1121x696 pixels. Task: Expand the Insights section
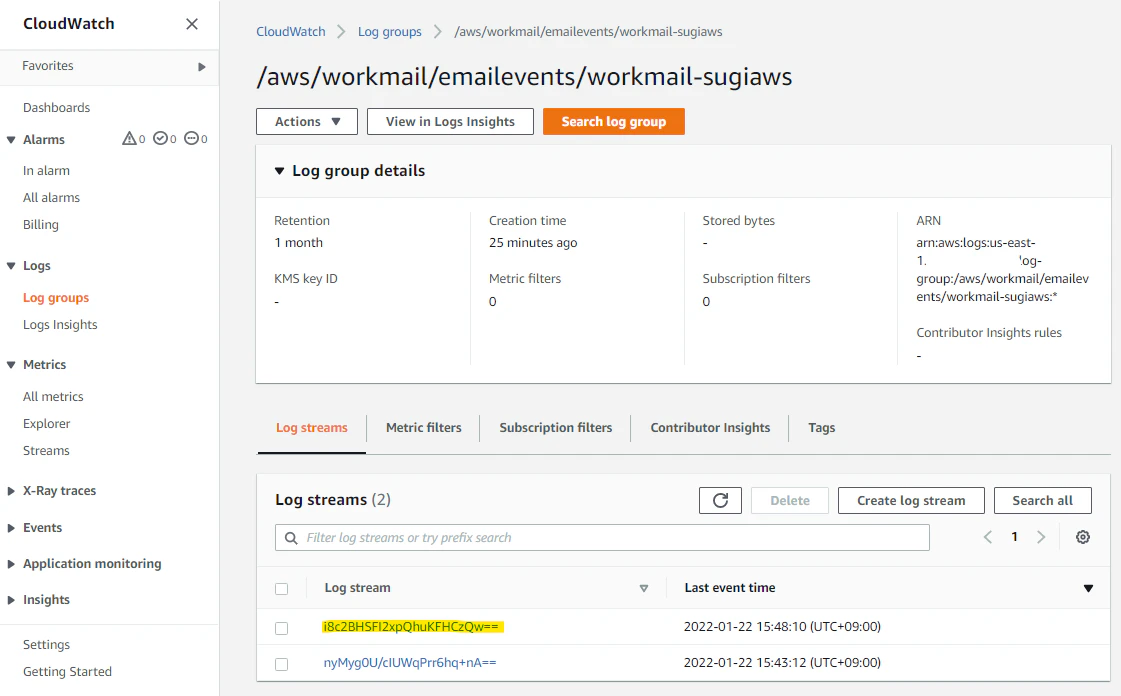pos(11,600)
